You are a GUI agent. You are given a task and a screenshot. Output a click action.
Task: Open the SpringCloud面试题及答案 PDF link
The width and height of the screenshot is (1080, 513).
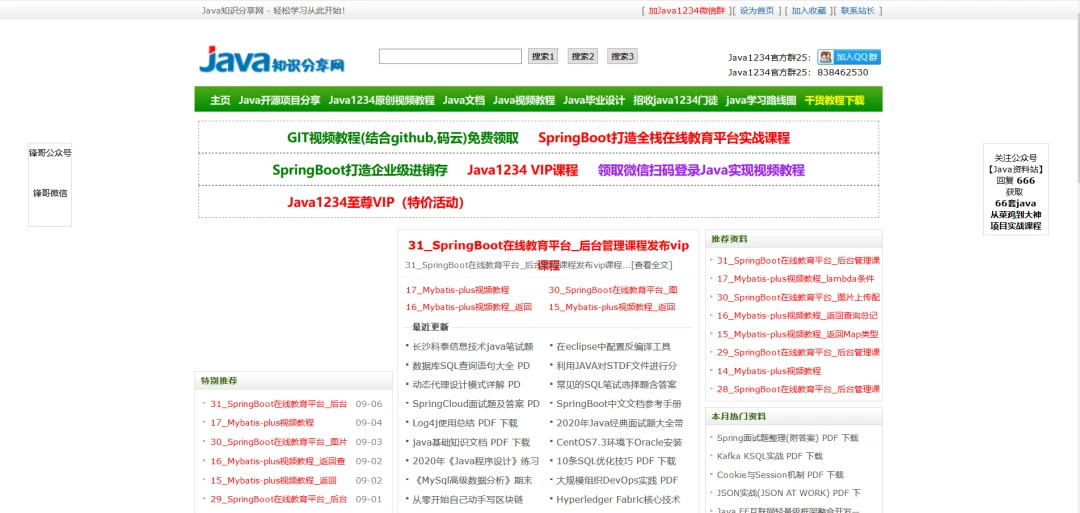tap(475, 404)
